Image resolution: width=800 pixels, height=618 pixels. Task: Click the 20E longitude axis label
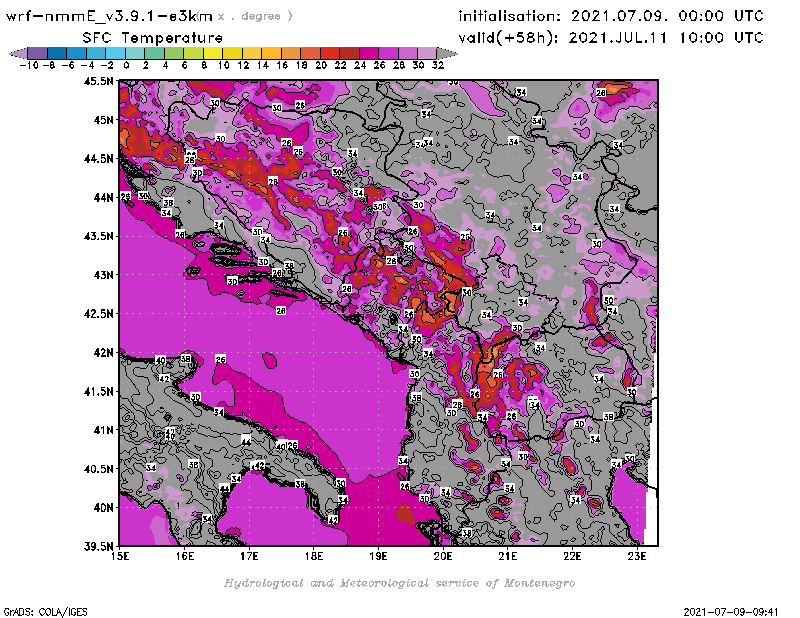point(443,556)
